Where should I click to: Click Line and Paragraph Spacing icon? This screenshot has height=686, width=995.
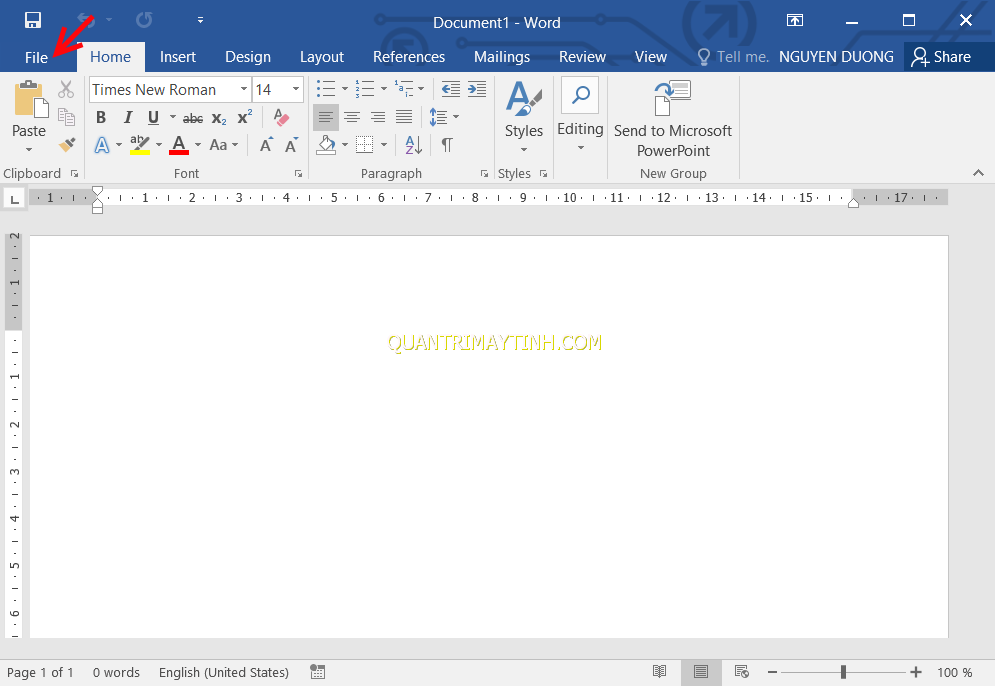(x=438, y=117)
